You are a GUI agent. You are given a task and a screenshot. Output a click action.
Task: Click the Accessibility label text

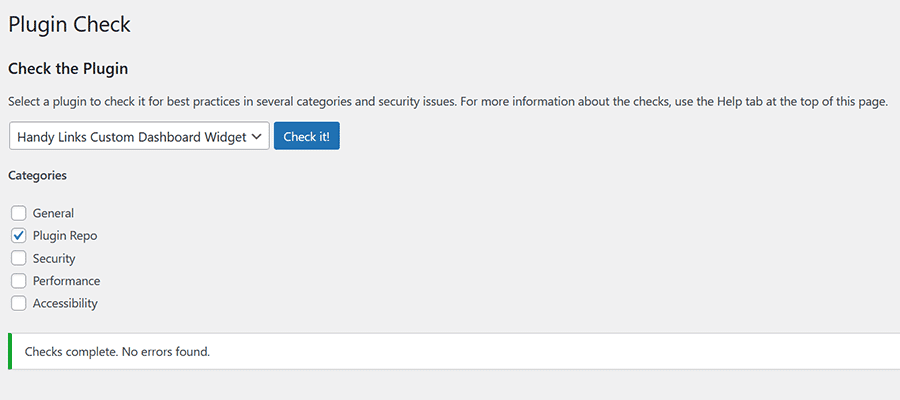tap(65, 303)
